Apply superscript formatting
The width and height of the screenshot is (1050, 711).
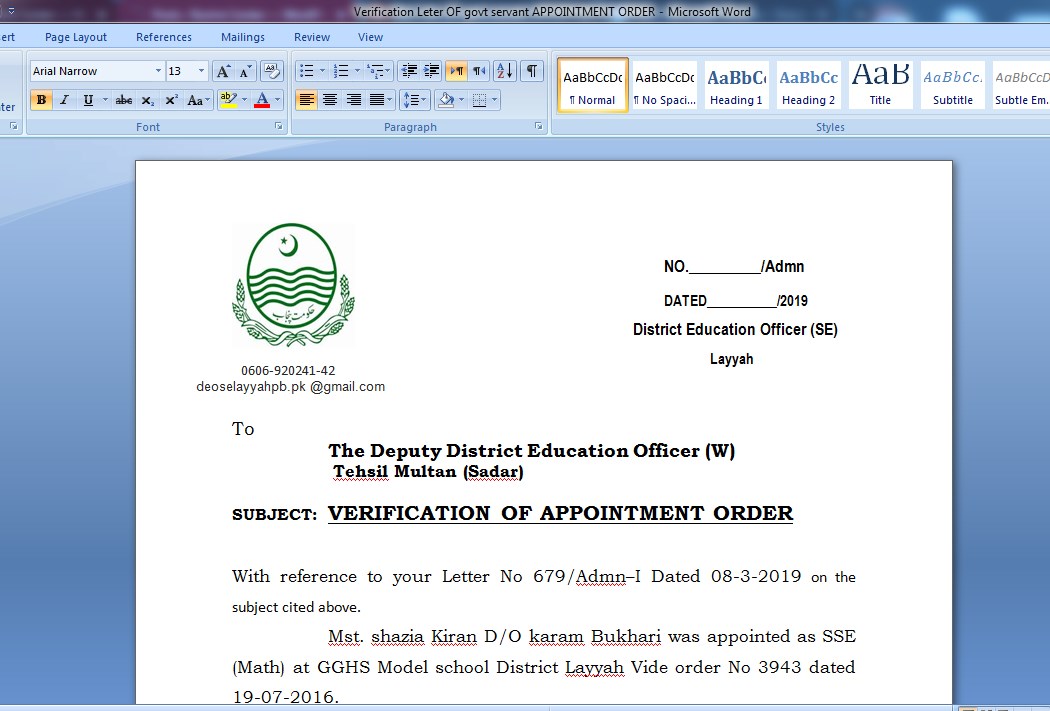172,100
